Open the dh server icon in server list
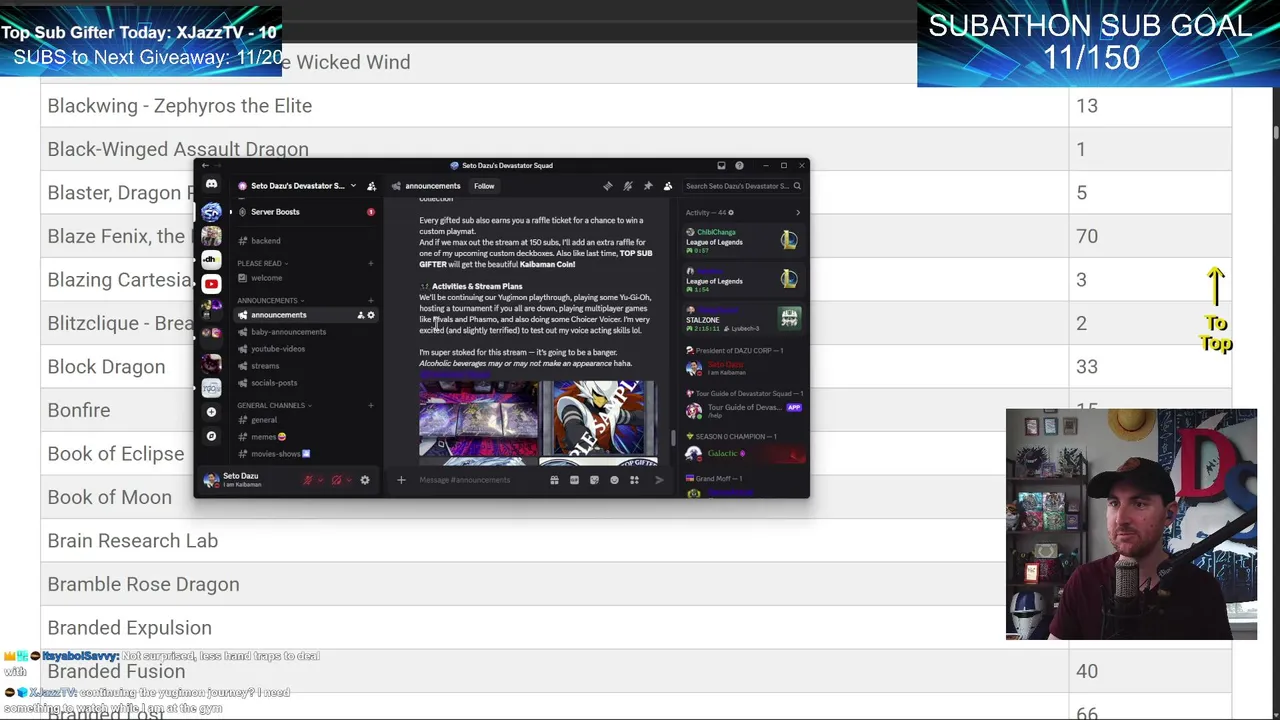1280x720 pixels. (x=211, y=260)
